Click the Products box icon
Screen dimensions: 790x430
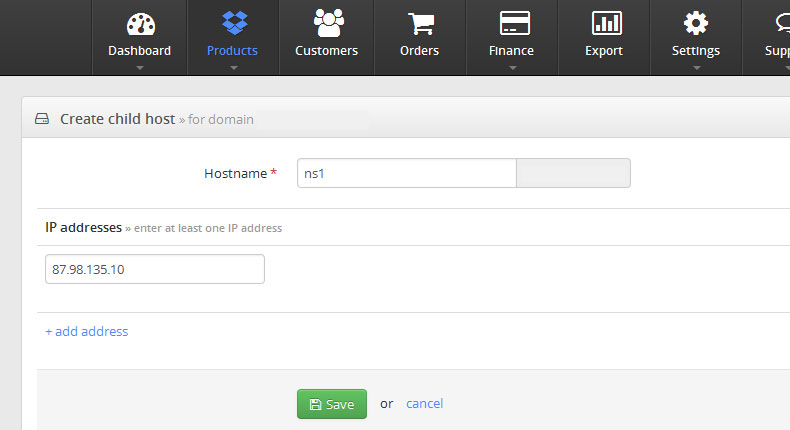coord(232,23)
